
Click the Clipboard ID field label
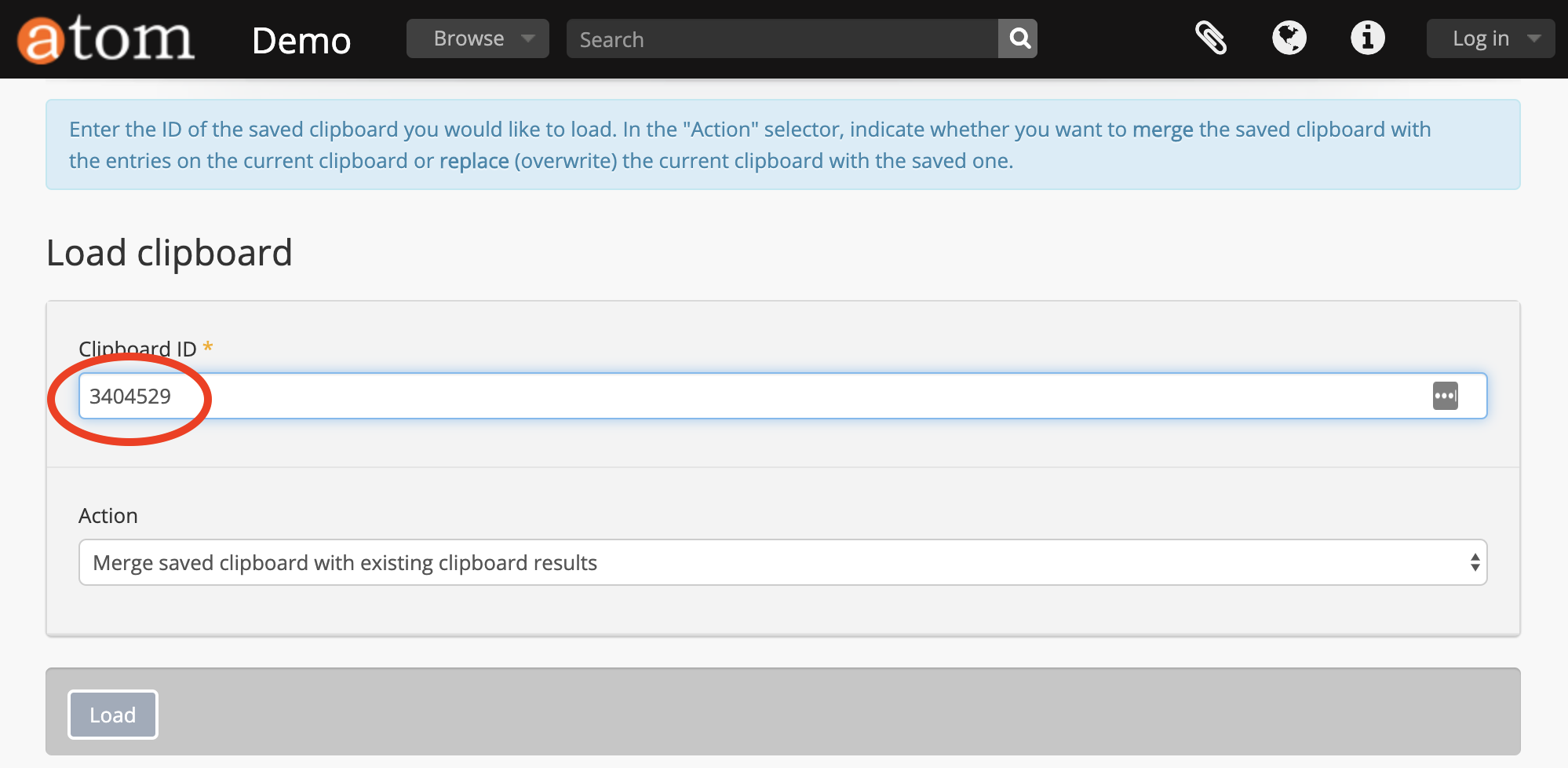click(137, 349)
